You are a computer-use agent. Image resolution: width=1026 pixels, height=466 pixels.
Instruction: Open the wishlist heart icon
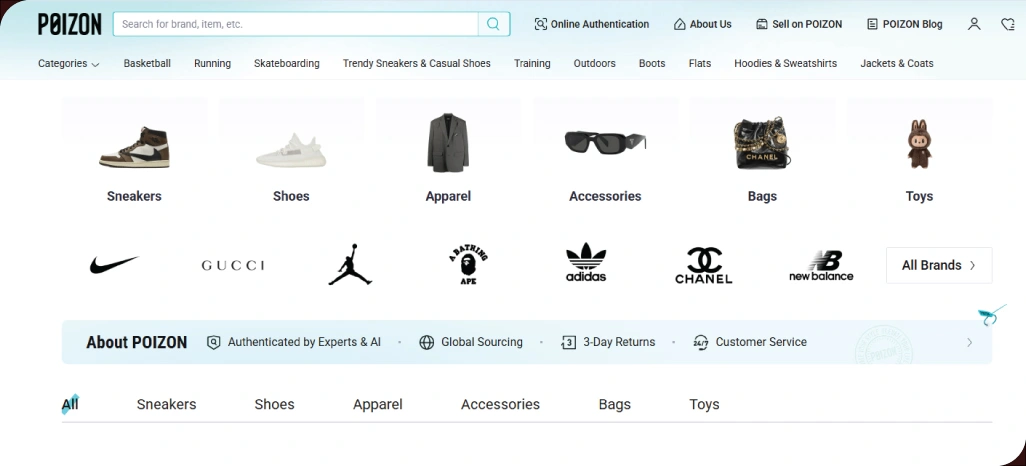tap(1008, 24)
